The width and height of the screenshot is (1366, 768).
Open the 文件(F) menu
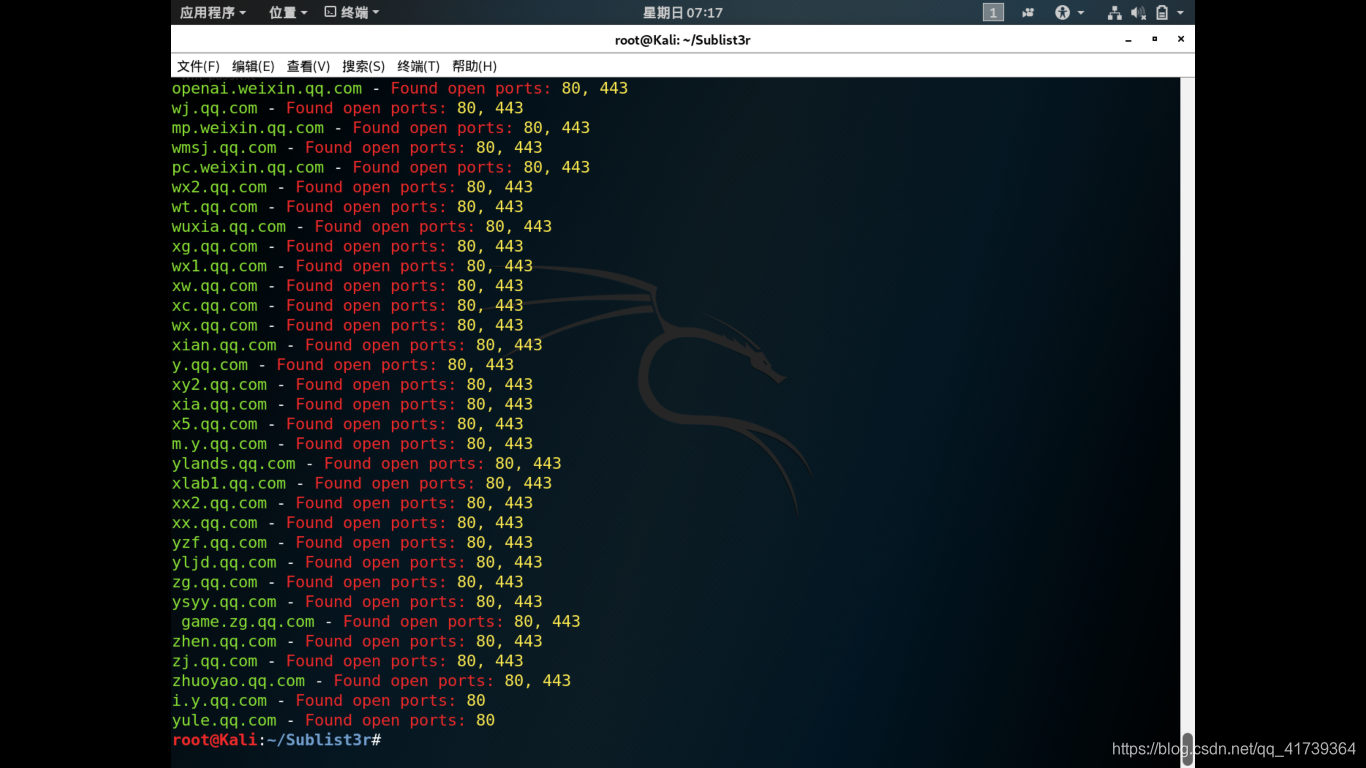pos(198,66)
